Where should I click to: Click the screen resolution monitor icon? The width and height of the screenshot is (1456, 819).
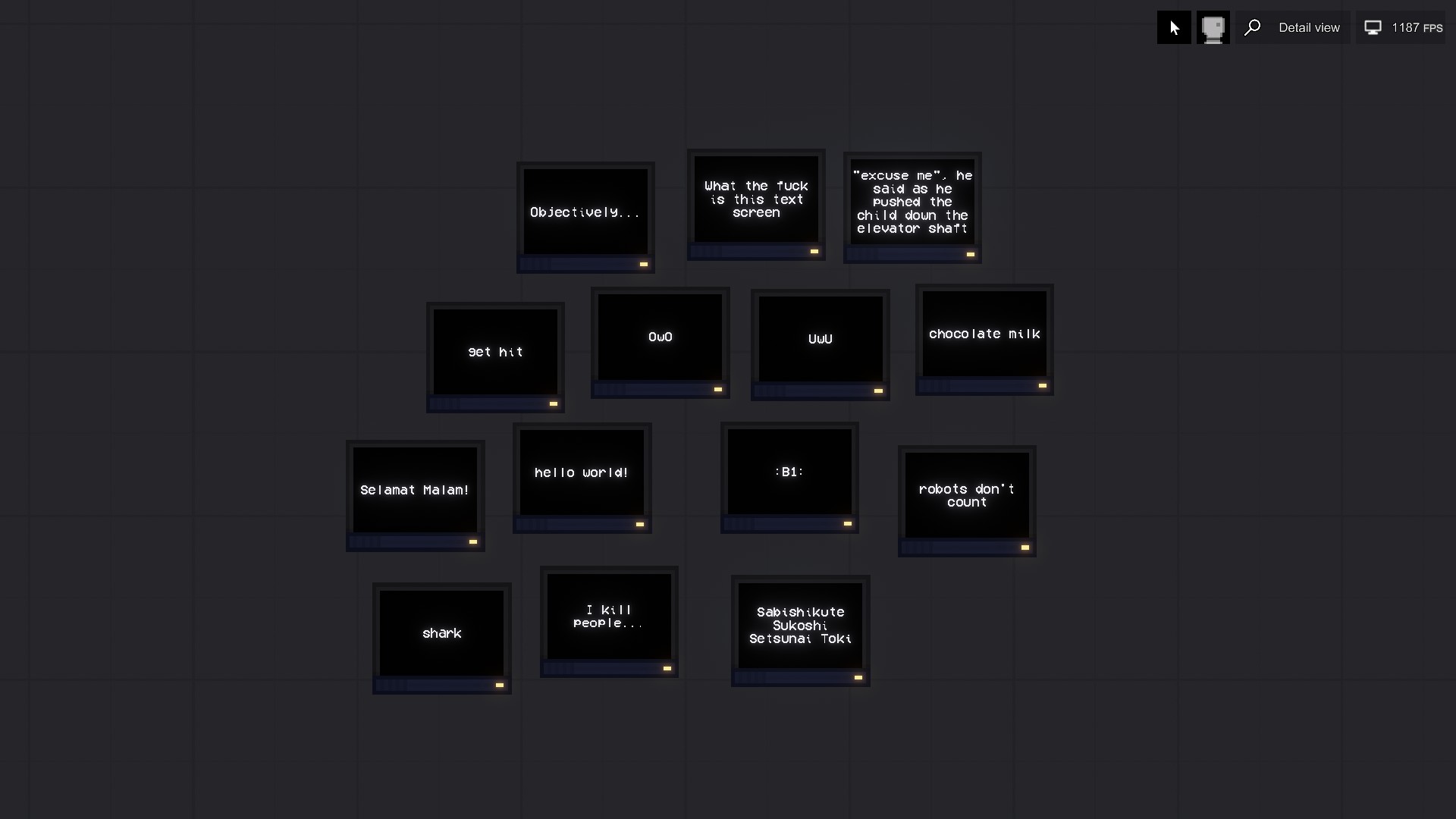[x=1373, y=27]
